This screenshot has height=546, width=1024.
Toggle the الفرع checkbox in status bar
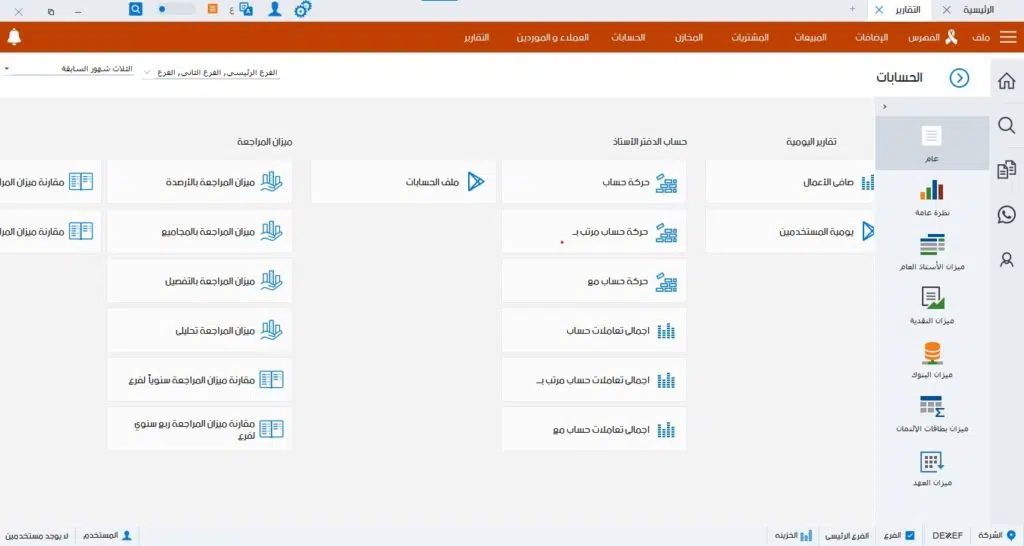coord(909,536)
